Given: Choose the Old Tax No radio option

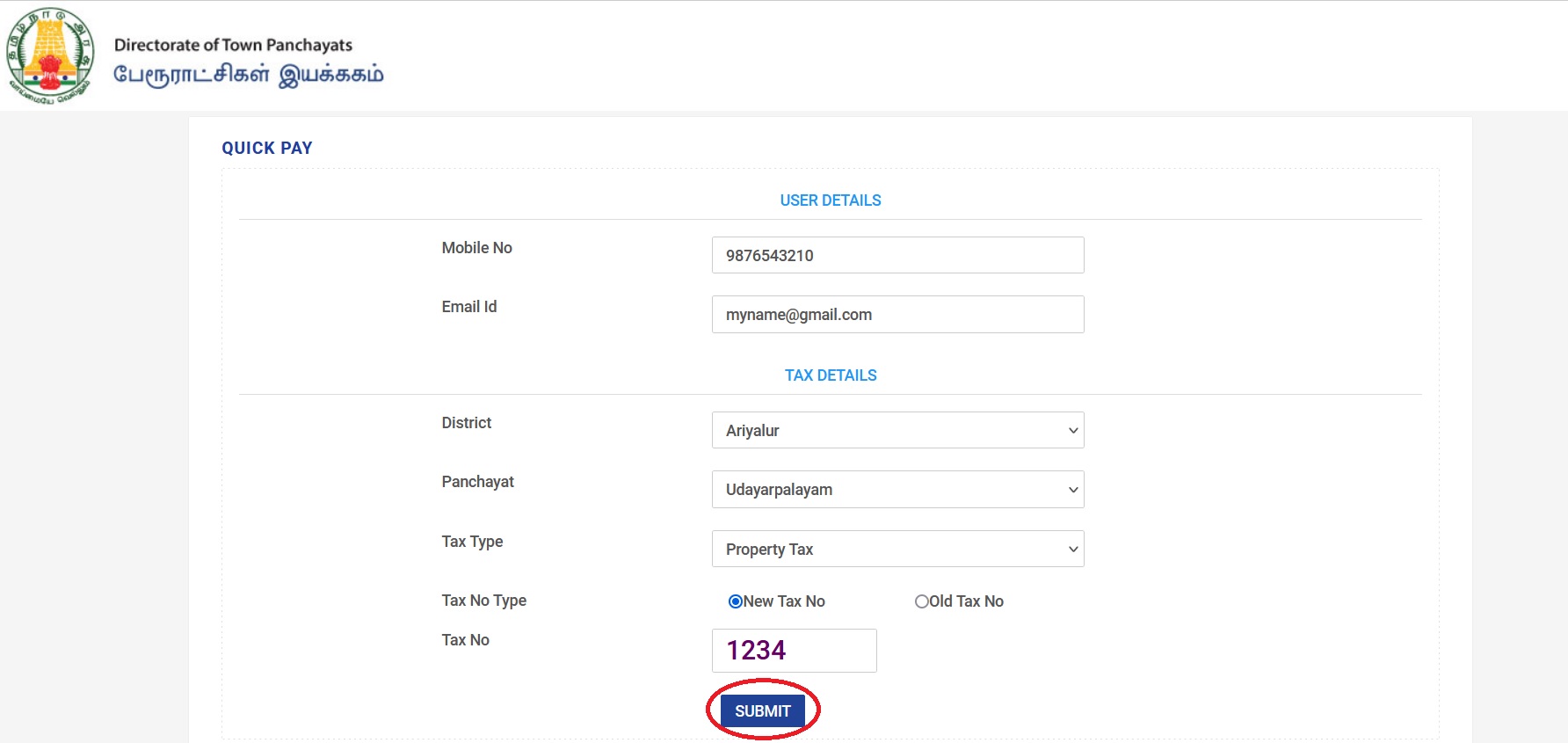Looking at the screenshot, I should (921, 601).
